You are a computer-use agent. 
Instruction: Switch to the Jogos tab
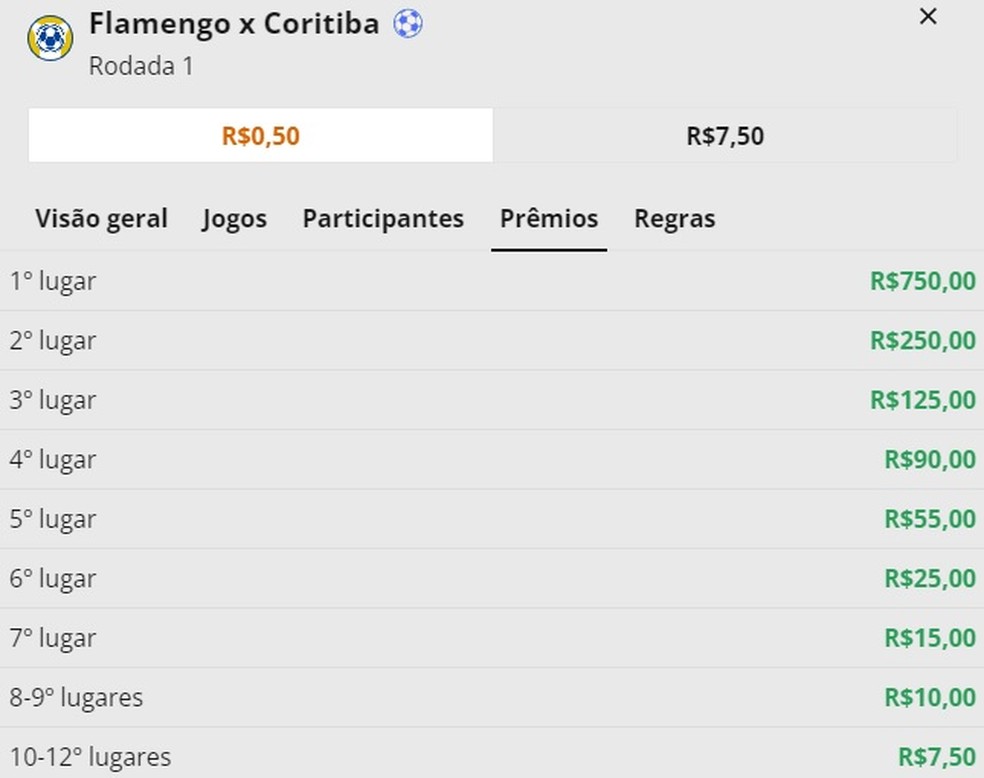pos(234,218)
